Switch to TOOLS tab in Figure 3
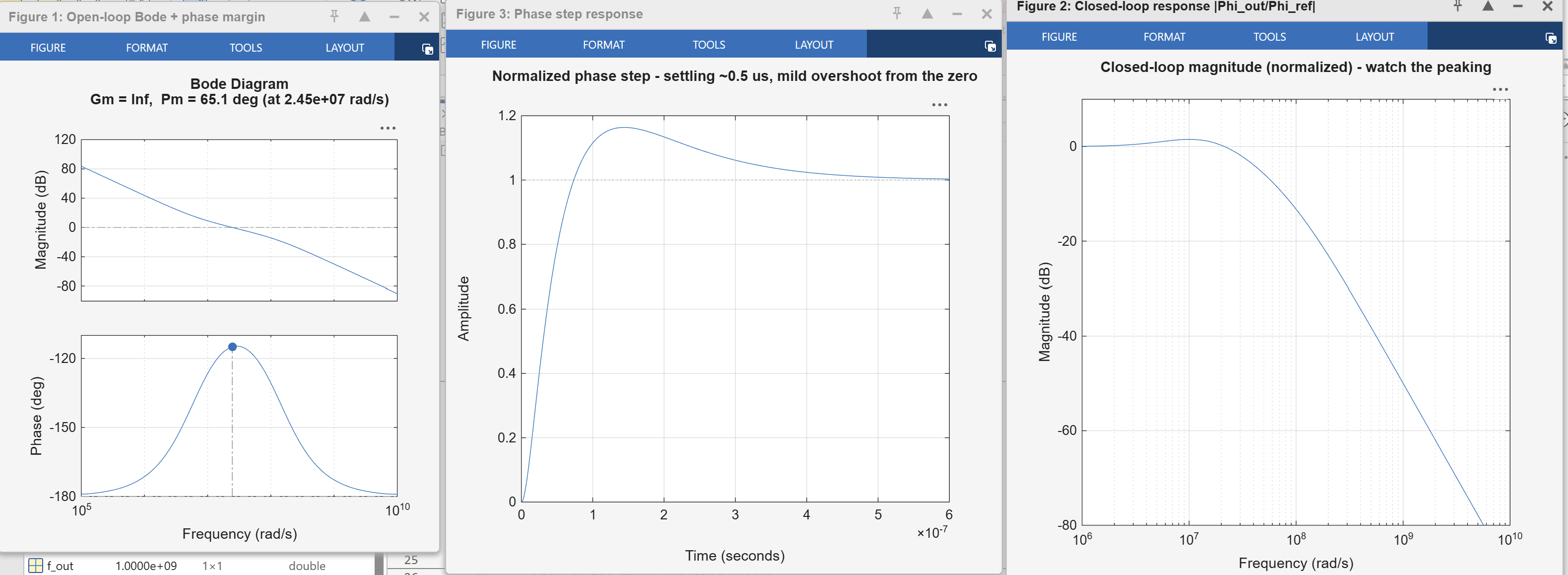1568x575 pixels. [x=709, y=45]
